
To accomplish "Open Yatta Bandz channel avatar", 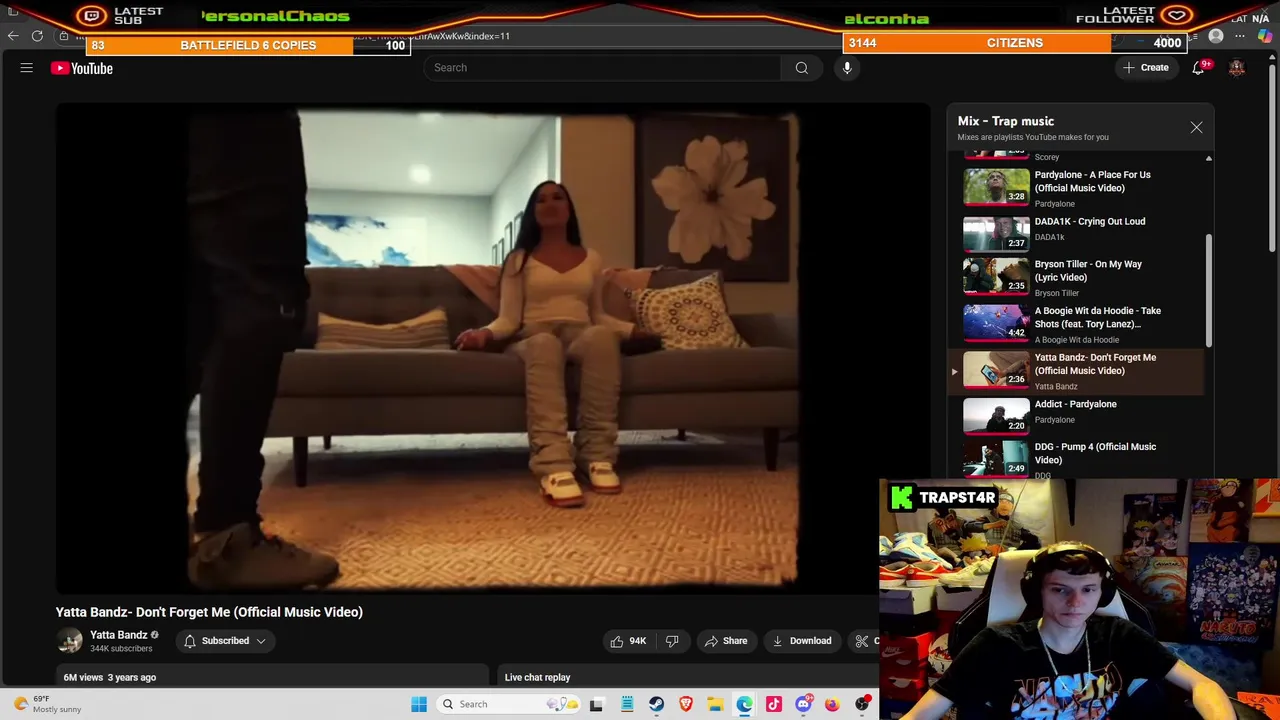I will [70, 641].
